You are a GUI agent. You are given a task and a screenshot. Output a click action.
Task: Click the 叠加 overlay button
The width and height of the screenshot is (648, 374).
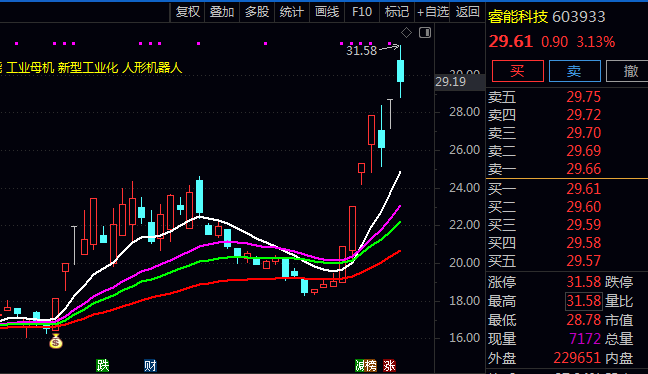(x=222, y=12)
